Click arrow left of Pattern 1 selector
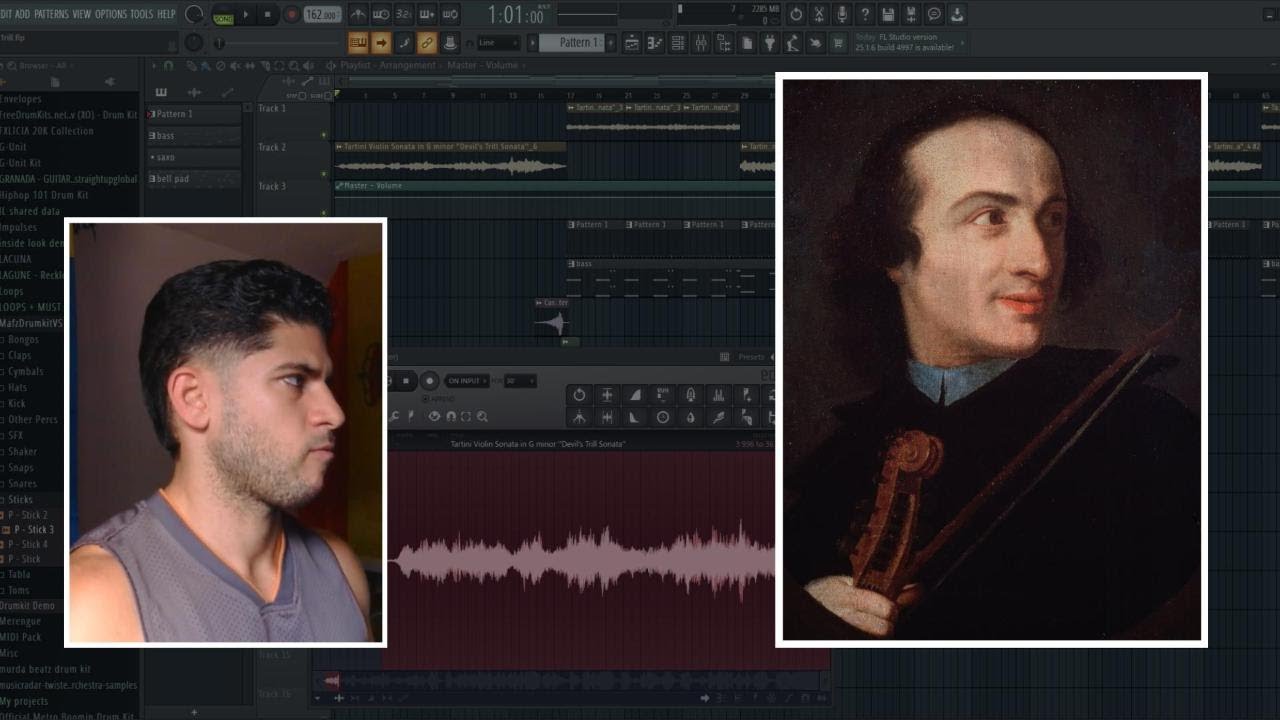This screenshot has height=720, width=1280. coord(532,43)
